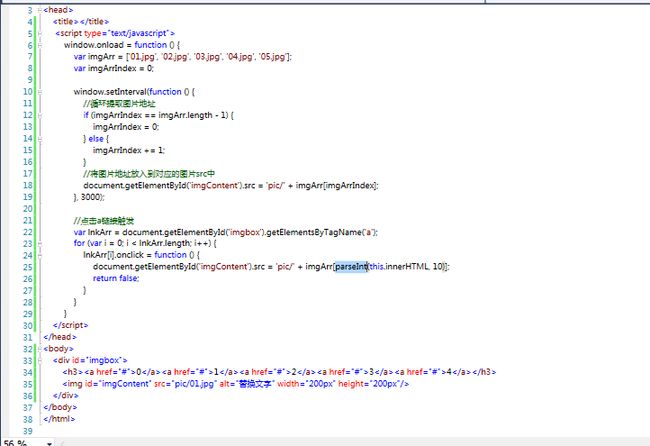Click the '03.jpg' string in imgArr
The height and width of the screenshot is (446, 650).
(208, 57)
